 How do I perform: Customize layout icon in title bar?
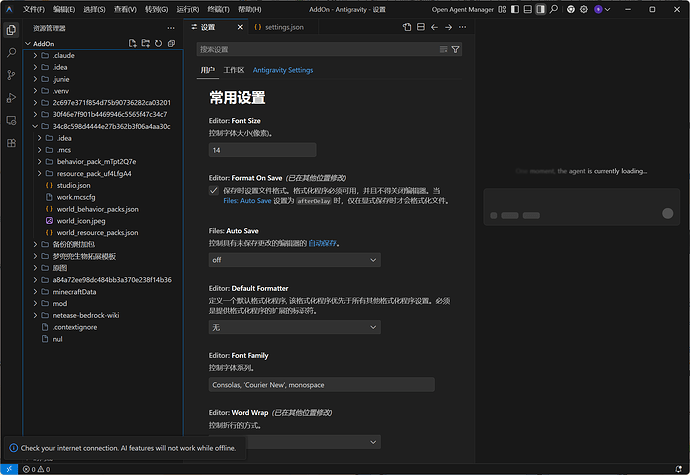click(502, 9)
